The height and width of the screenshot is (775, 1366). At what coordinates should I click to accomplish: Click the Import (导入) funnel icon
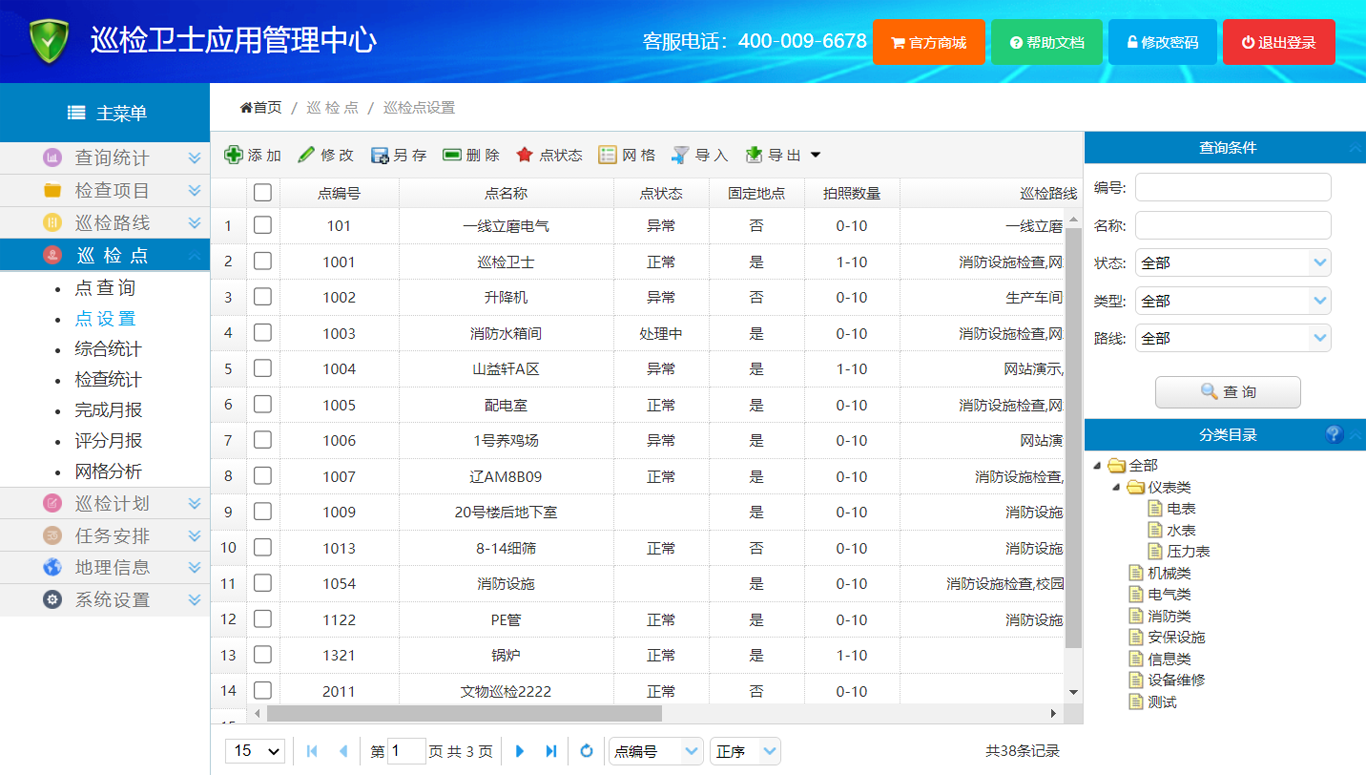click(x=681, y=155)
